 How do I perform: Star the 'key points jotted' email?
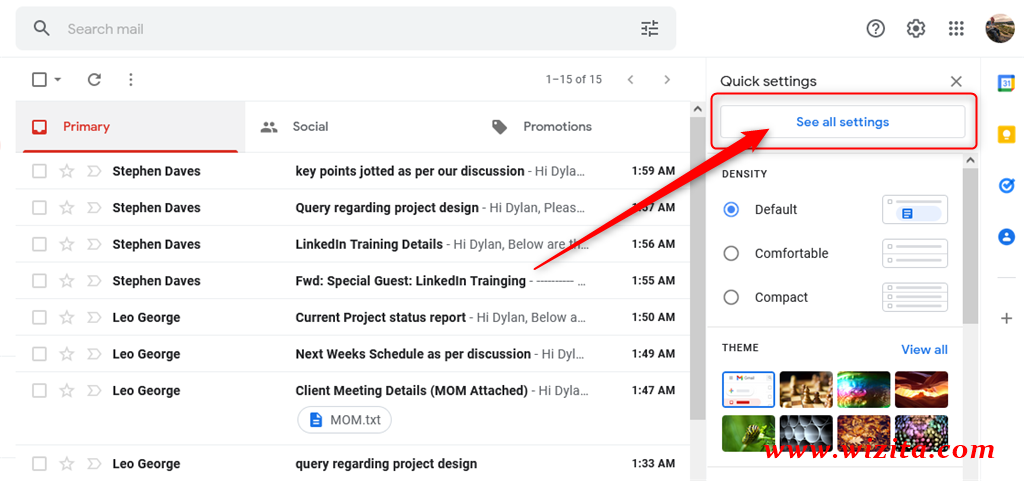click(x=67, y=171)
